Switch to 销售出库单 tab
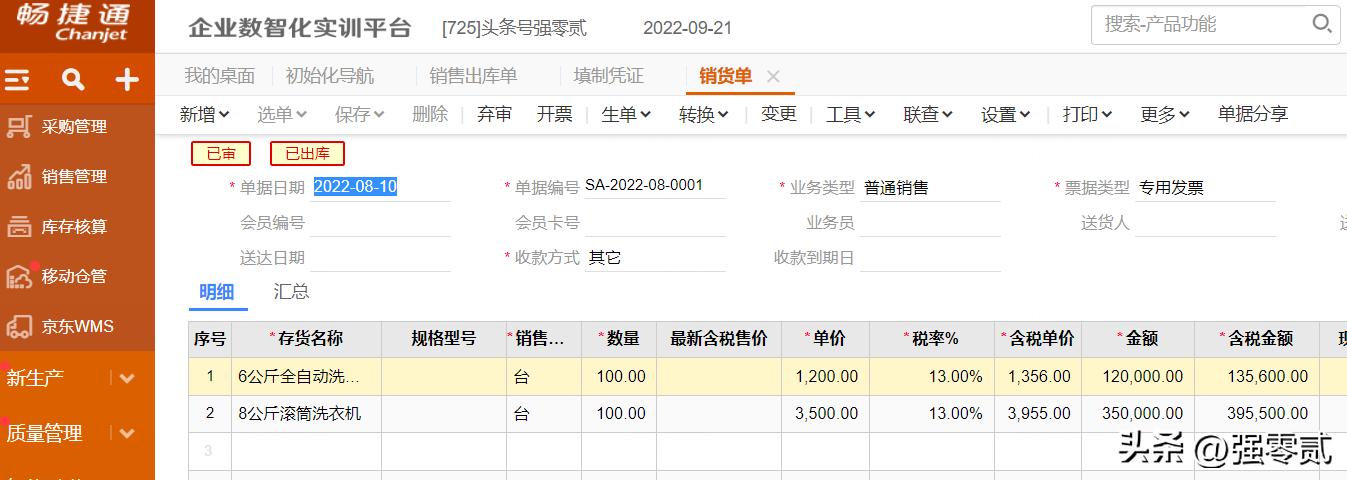Screen dimensions: 1347x480 (473, 76)
